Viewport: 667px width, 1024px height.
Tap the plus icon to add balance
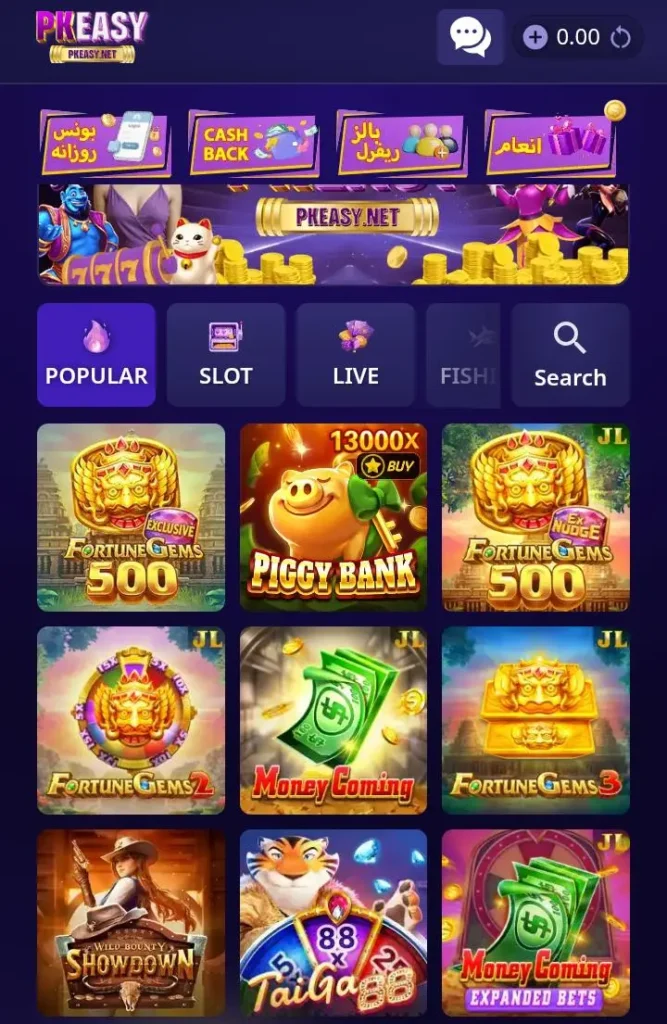click(535, 37)
